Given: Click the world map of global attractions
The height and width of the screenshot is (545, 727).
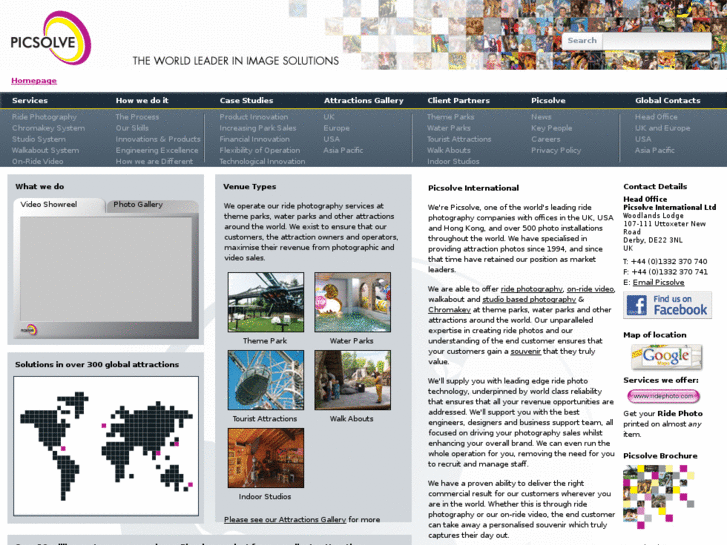Looking at the screenshot, I should click(106, 446).
